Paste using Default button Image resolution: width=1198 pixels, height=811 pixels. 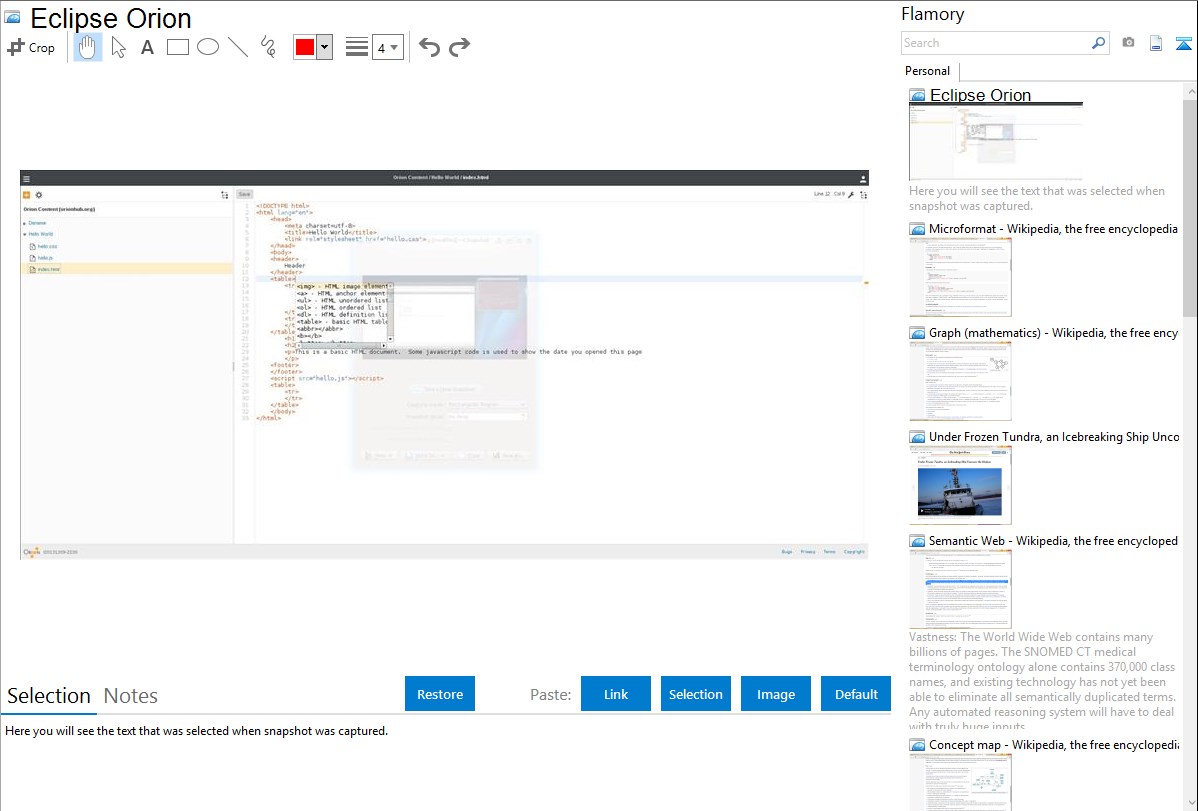856,694
